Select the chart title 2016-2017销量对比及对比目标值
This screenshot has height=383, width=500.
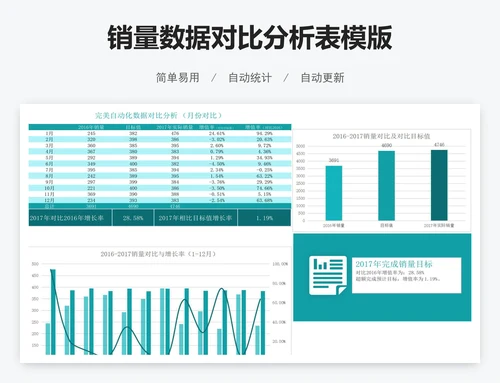(x=381, y=136)
